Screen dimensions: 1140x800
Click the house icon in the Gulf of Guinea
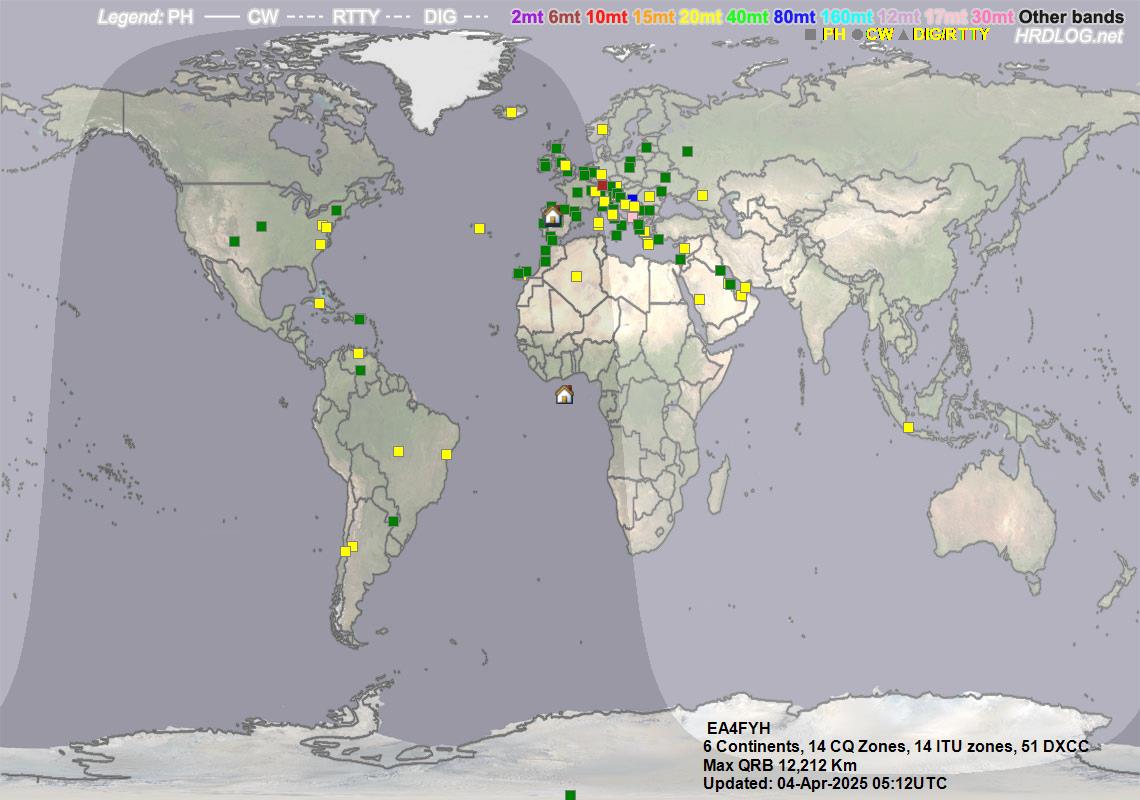coord(564,394)
